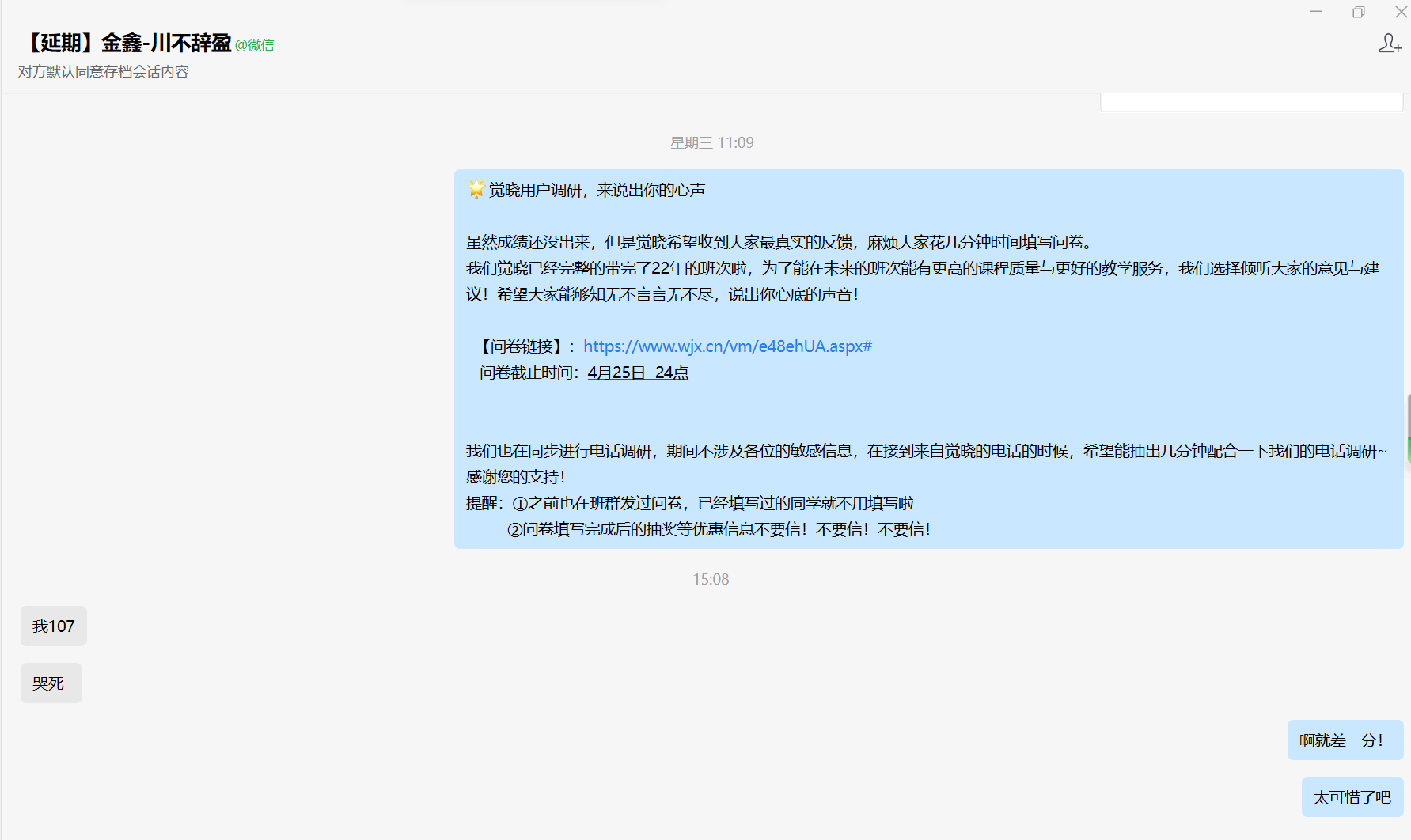
Task: Select the '我107' message bubble
Action: click(54, 626)
